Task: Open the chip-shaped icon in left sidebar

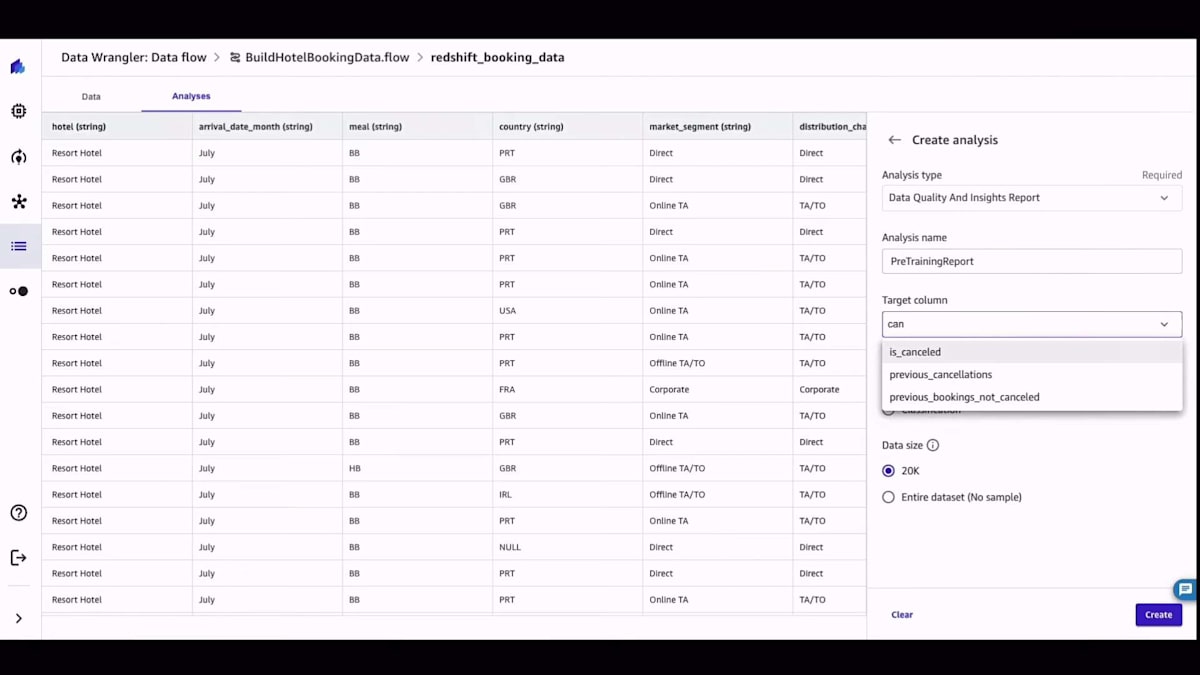Action: point(18,111)
